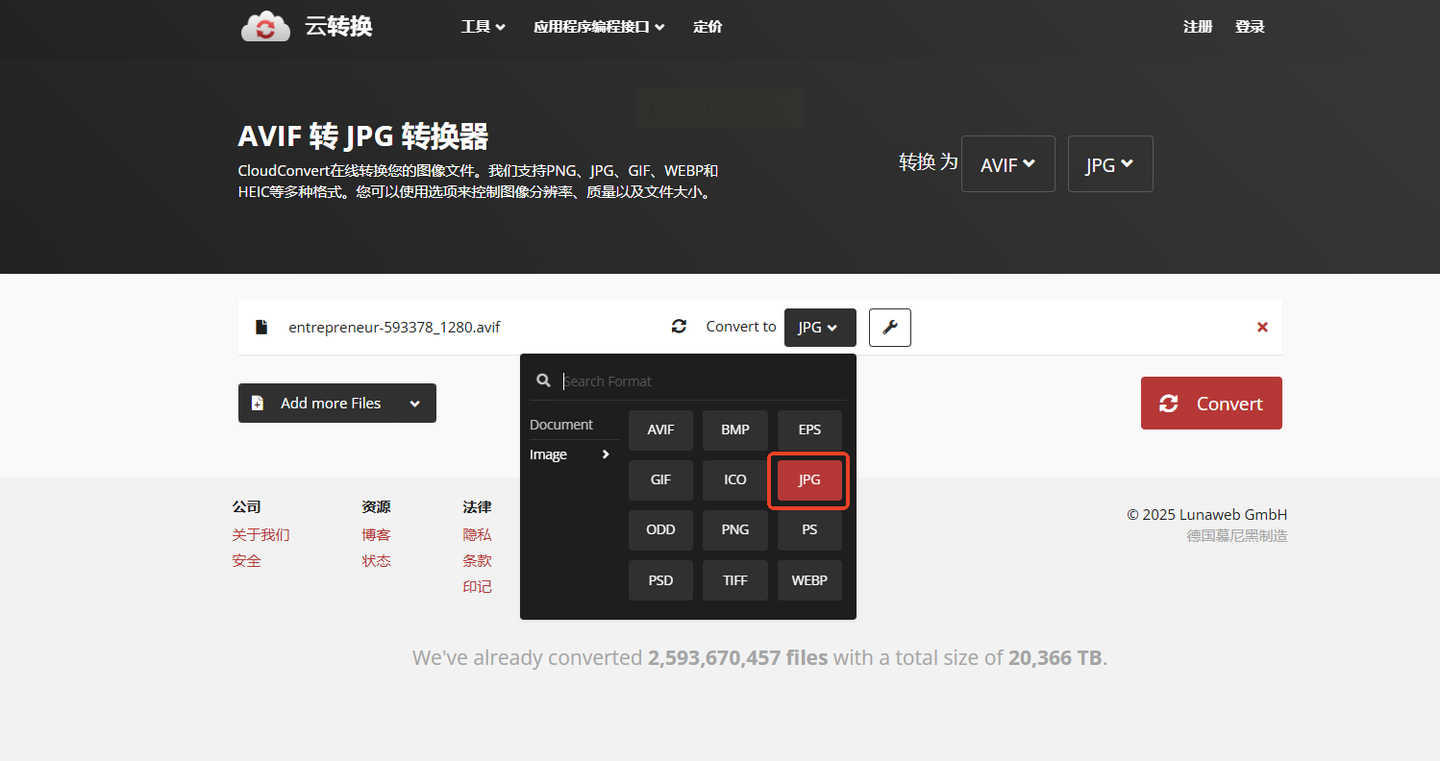Choose ODD as output format

(x=661, y=530)
